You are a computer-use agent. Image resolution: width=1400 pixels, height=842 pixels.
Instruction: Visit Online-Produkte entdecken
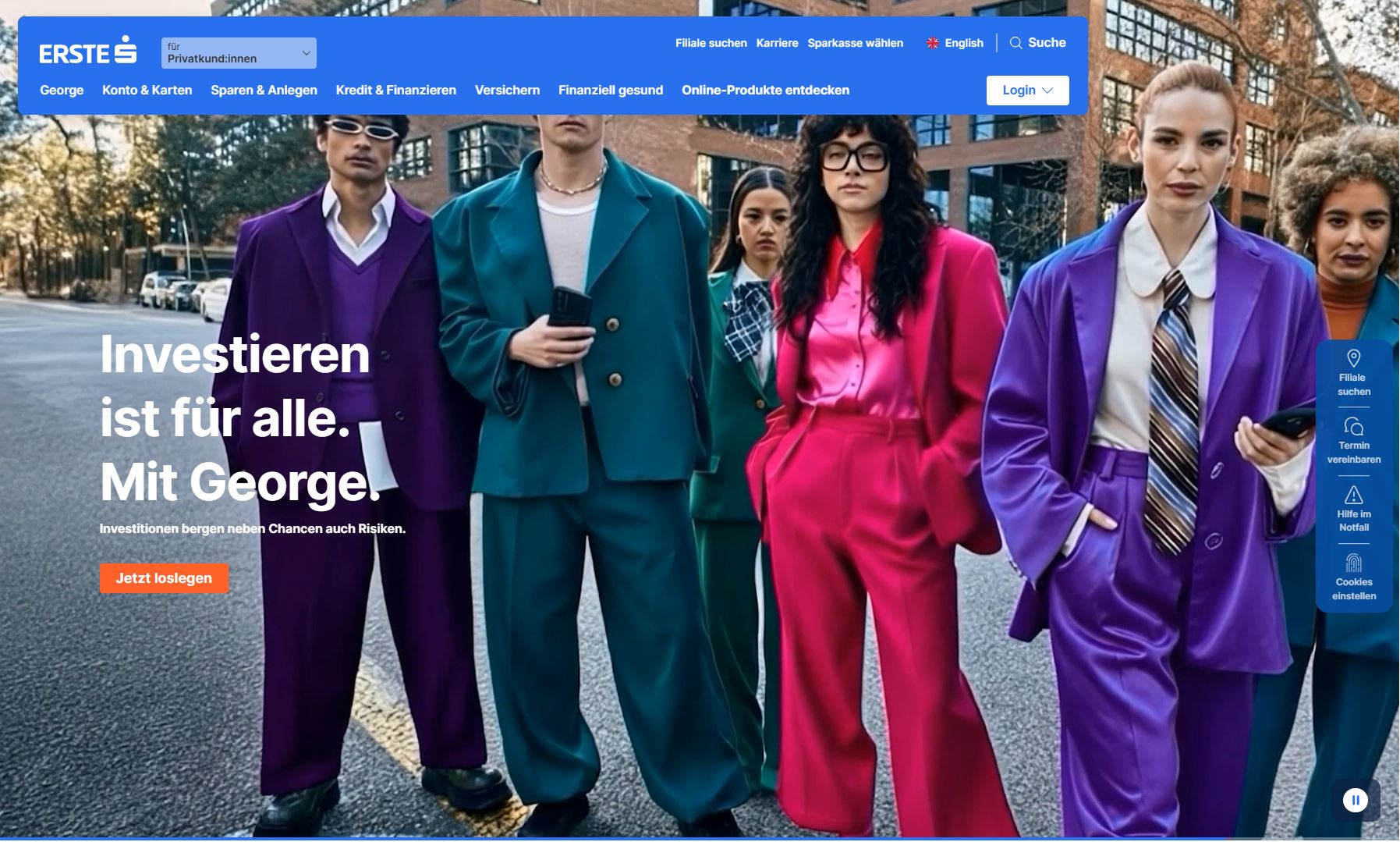[766, 90]
